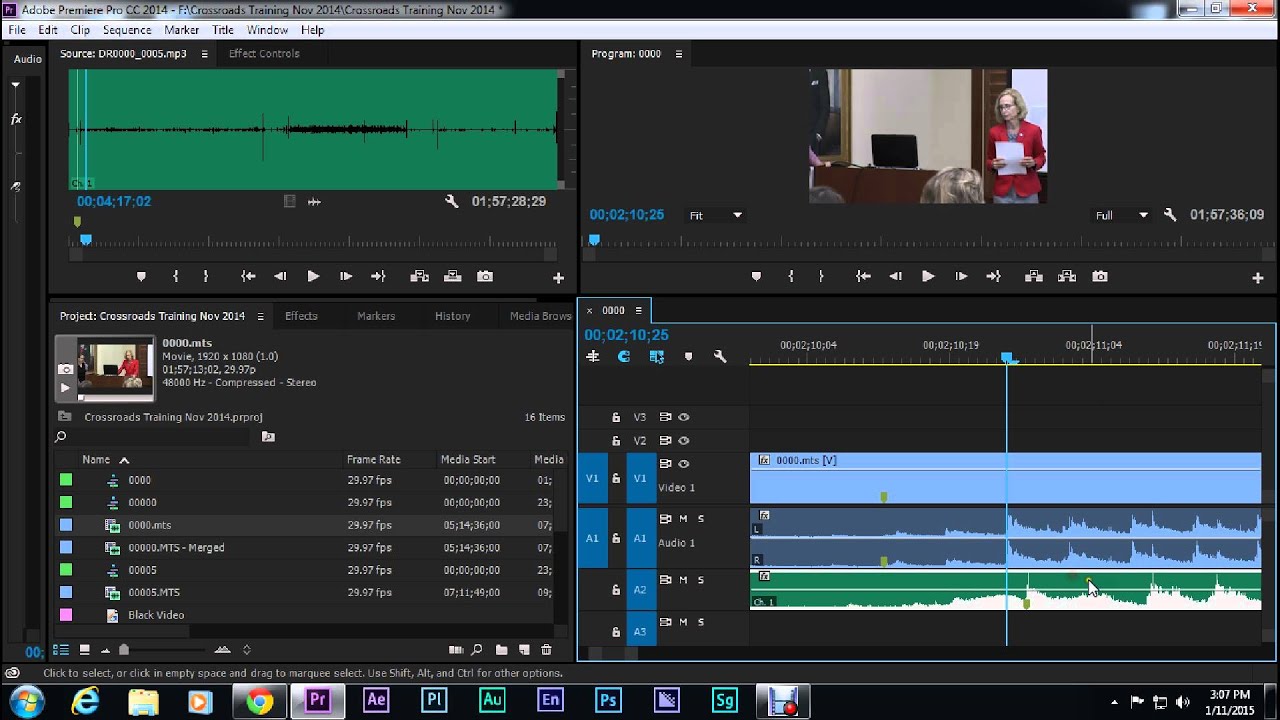Click the Media Start column header
The width and height of the screenshot is (1280, 720).
tap(468, 460)
